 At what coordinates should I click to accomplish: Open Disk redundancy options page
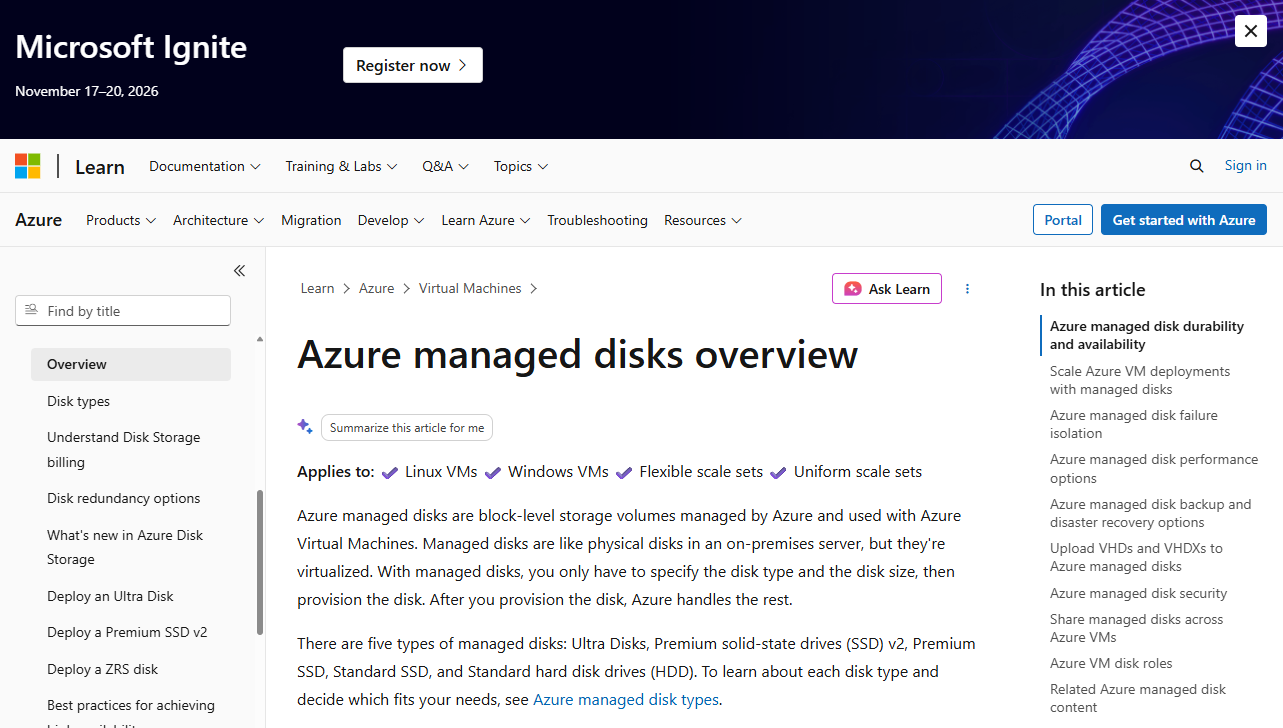pos(123,498)
